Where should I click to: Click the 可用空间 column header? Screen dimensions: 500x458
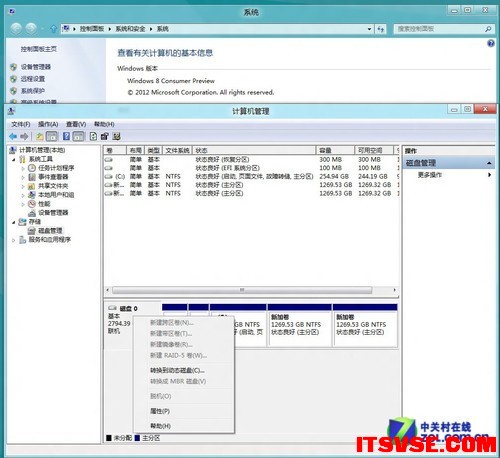pos(374,150)
